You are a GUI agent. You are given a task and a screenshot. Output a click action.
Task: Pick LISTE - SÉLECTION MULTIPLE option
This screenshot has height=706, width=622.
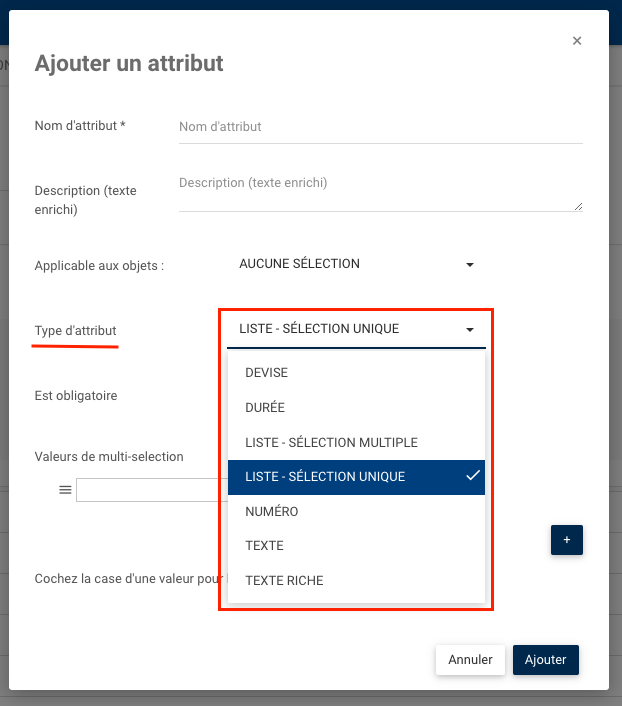(x=331, y=442)
